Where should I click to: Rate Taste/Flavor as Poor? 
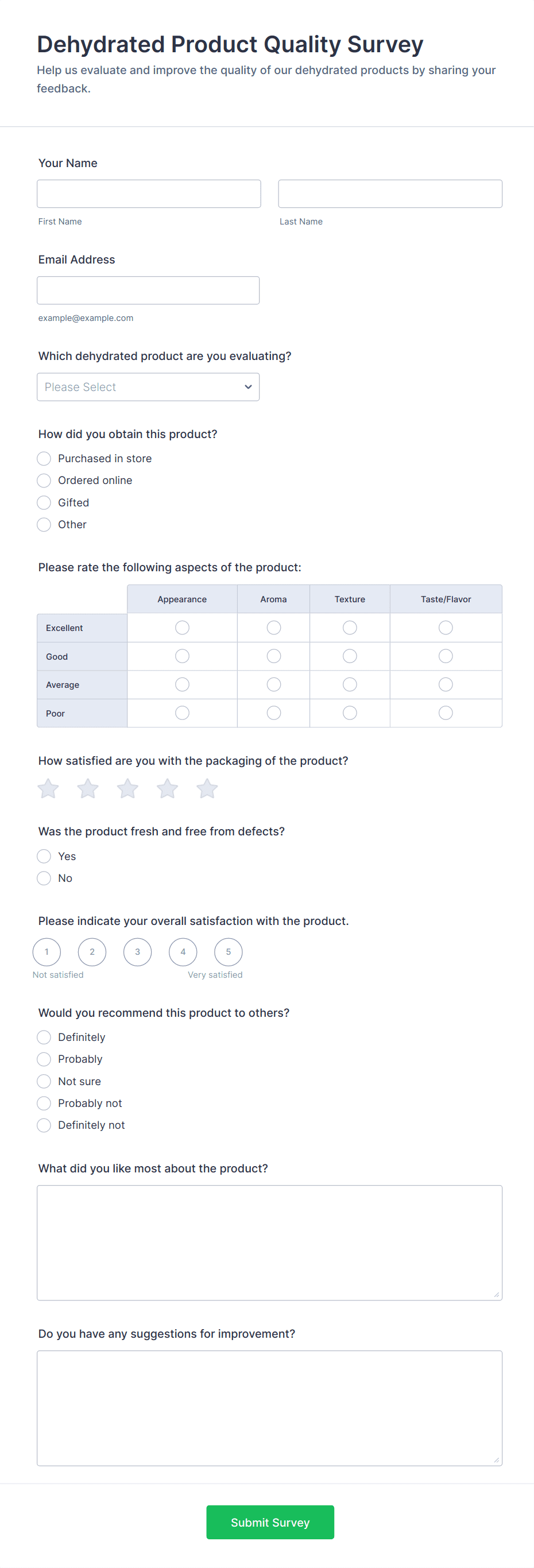[x=446, y=713]
